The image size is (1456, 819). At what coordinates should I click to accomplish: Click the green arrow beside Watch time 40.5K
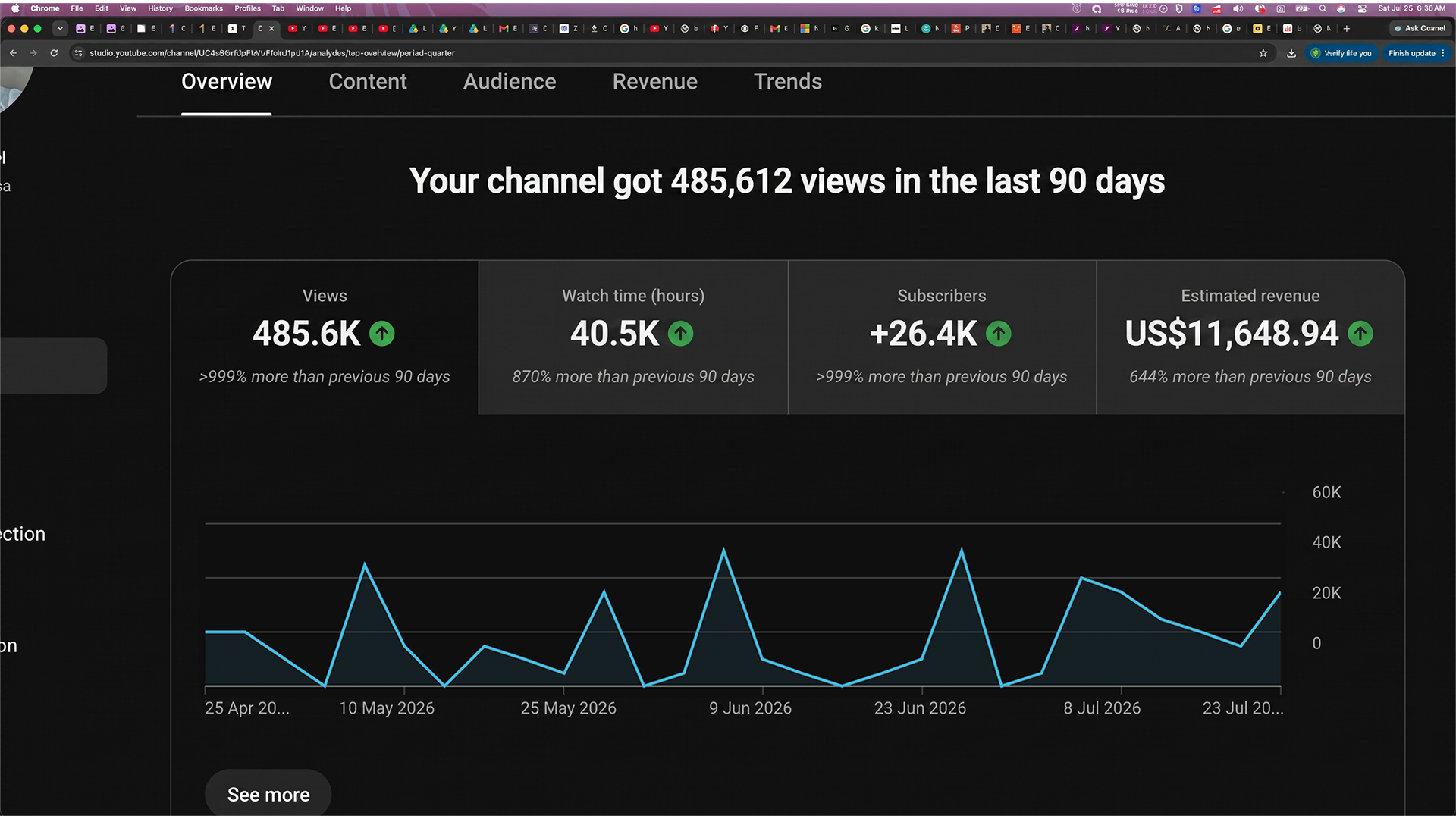[680, 334]
